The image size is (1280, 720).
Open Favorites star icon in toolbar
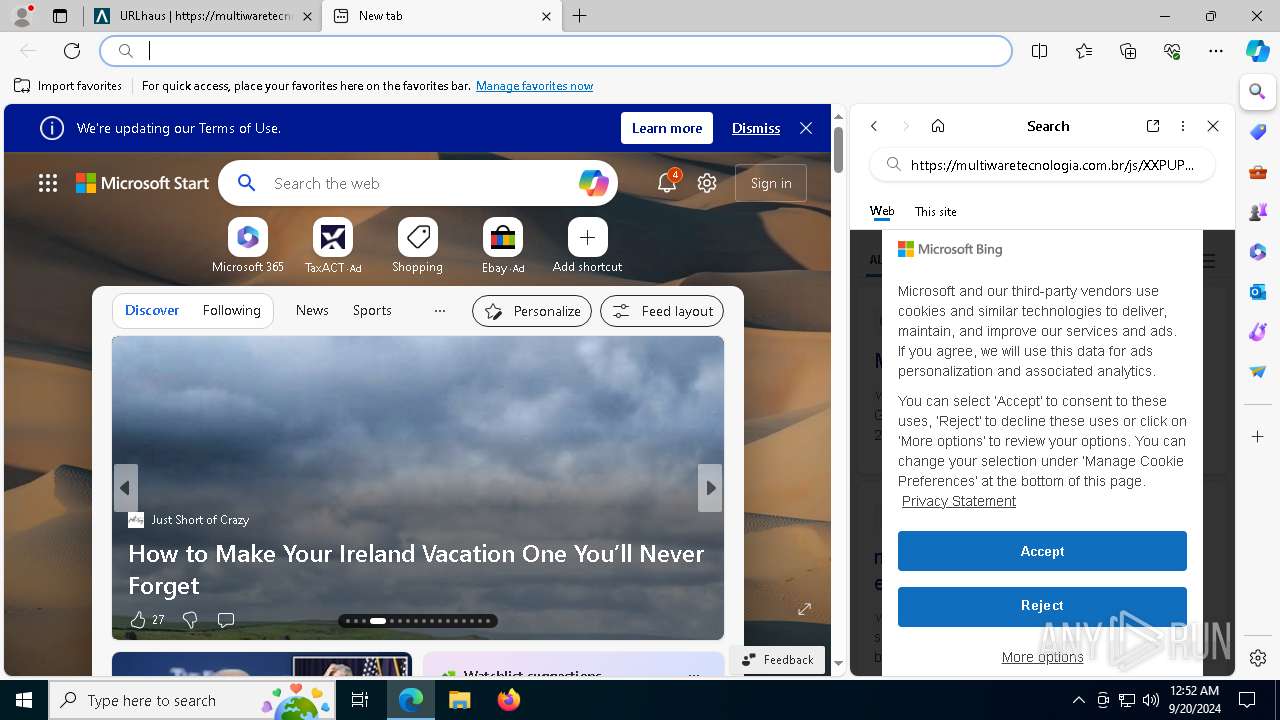point(1084,51)
